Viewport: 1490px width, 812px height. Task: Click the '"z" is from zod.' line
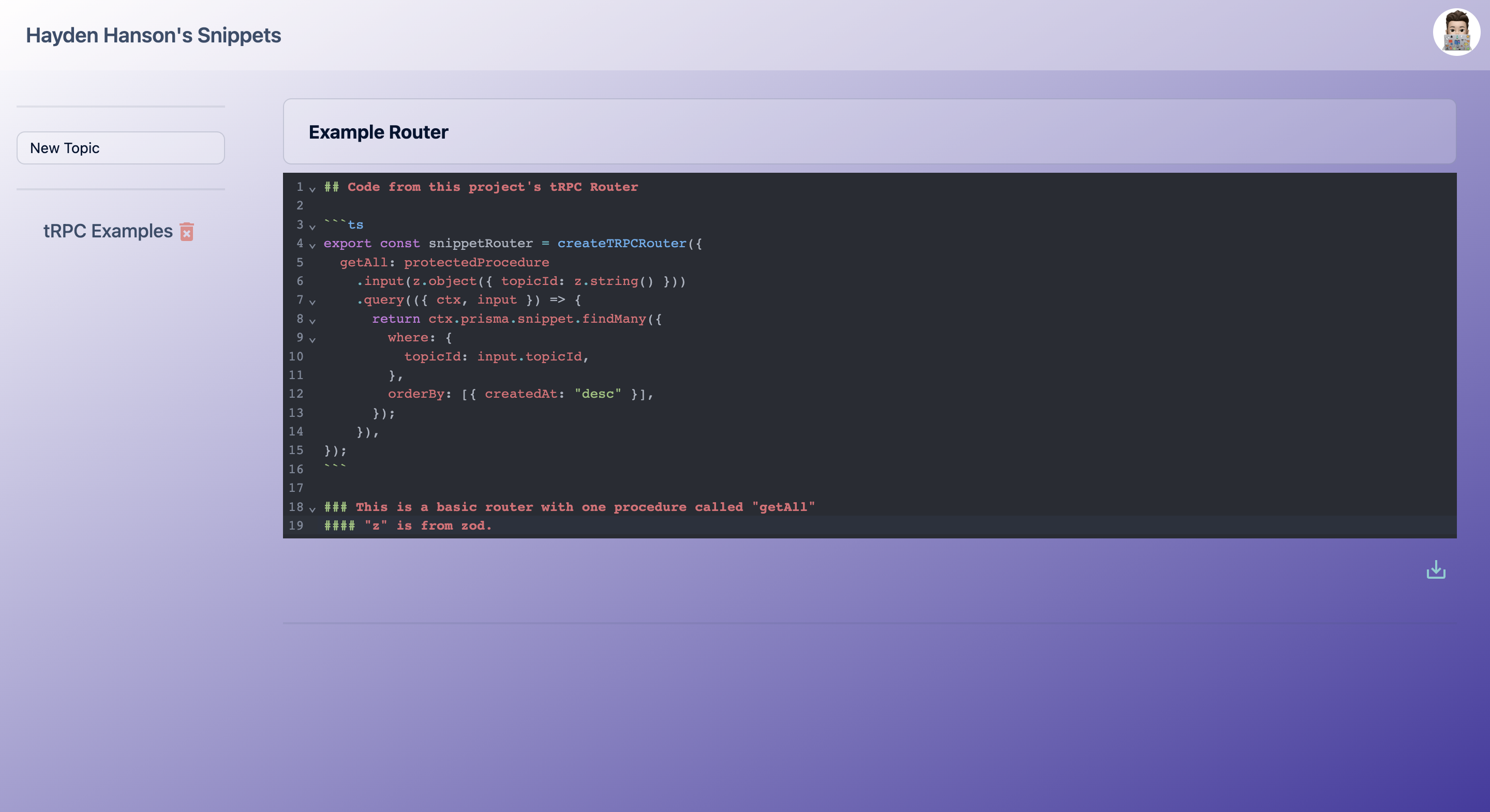(x=408, y=525)
